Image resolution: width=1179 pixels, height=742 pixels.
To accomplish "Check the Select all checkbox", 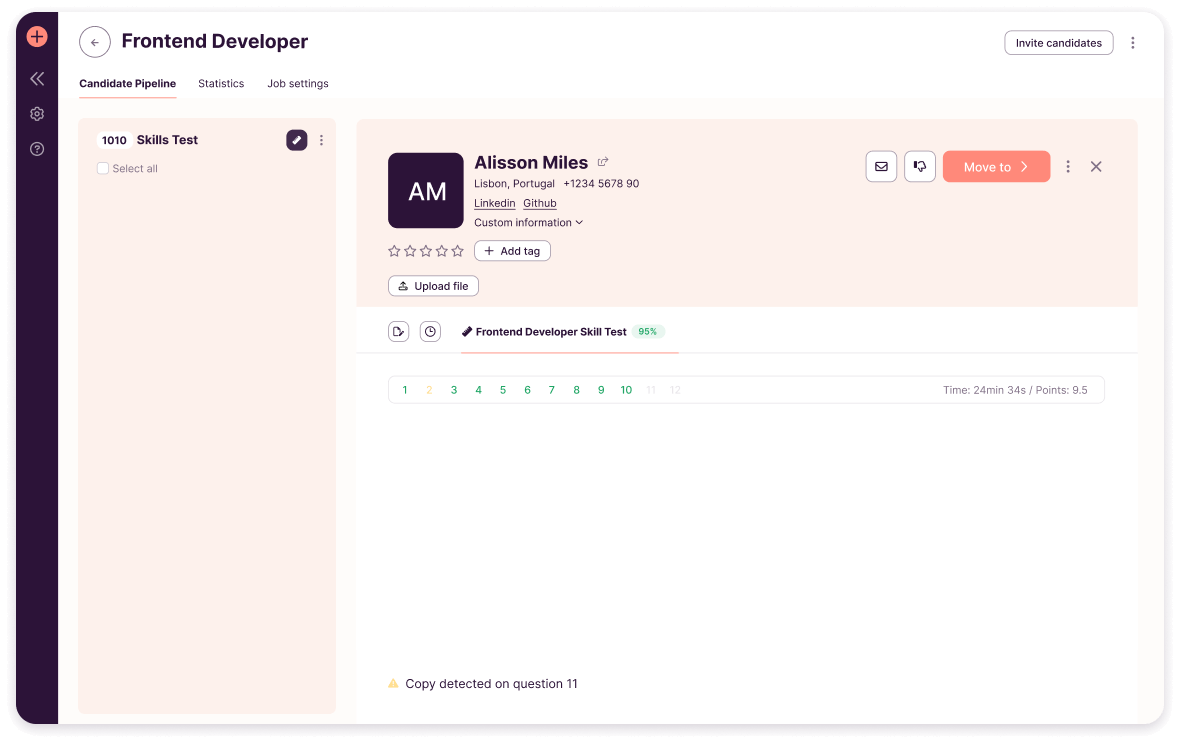I will point(103,169).
